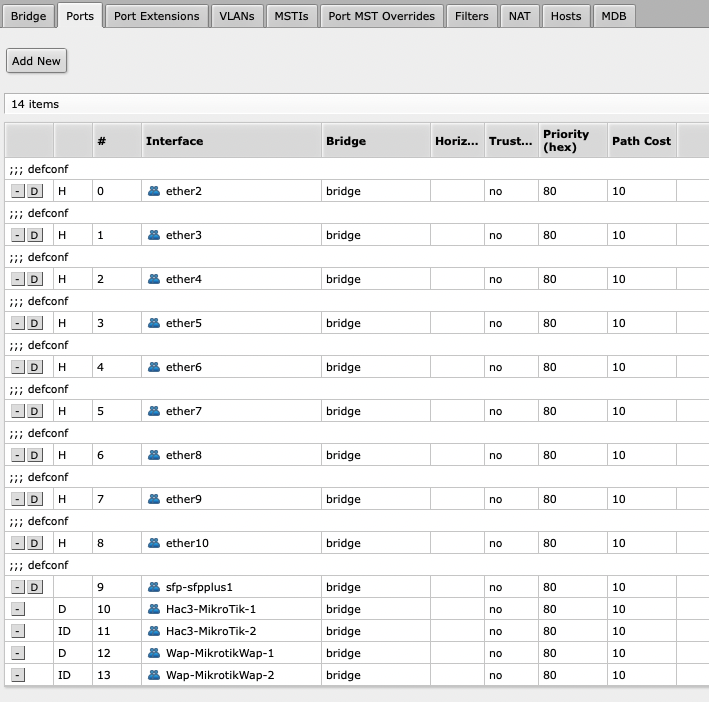Sort by the Interface column header
The image size is (709, 702).
pyautogui.click(x=232, y=141)
